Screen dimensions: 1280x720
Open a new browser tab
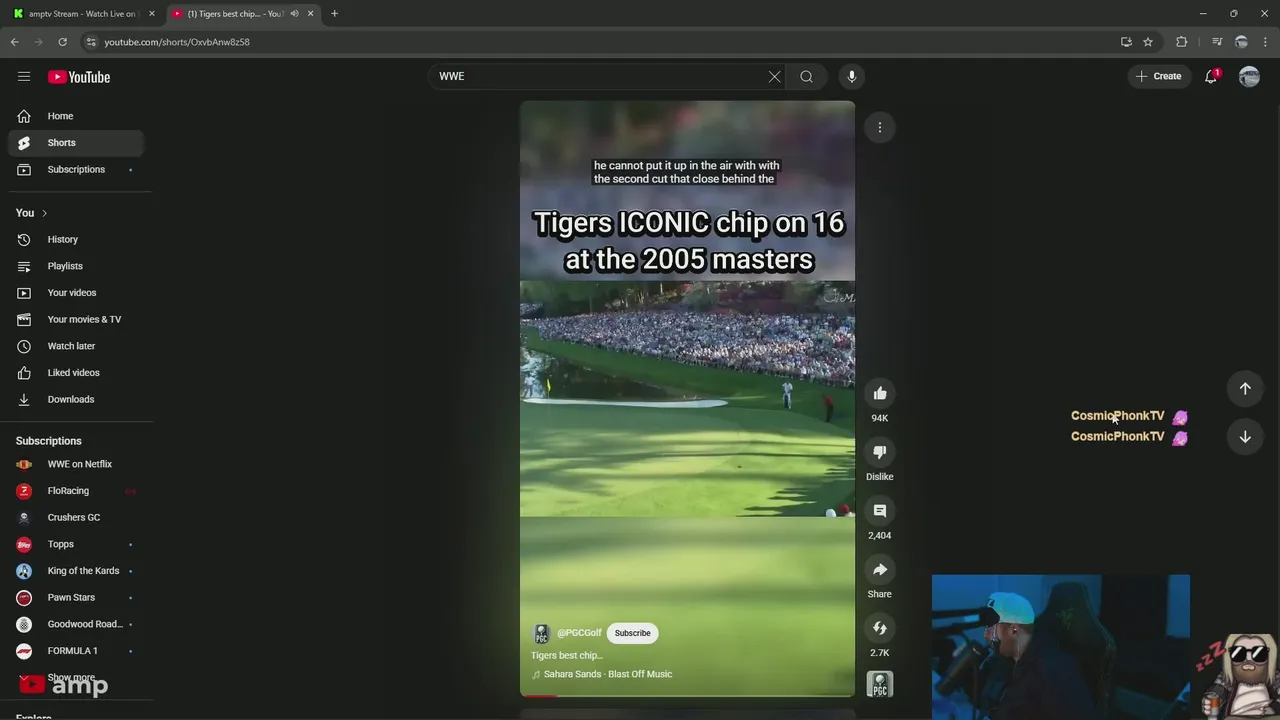pyautogui.click(x=334, y=14)
